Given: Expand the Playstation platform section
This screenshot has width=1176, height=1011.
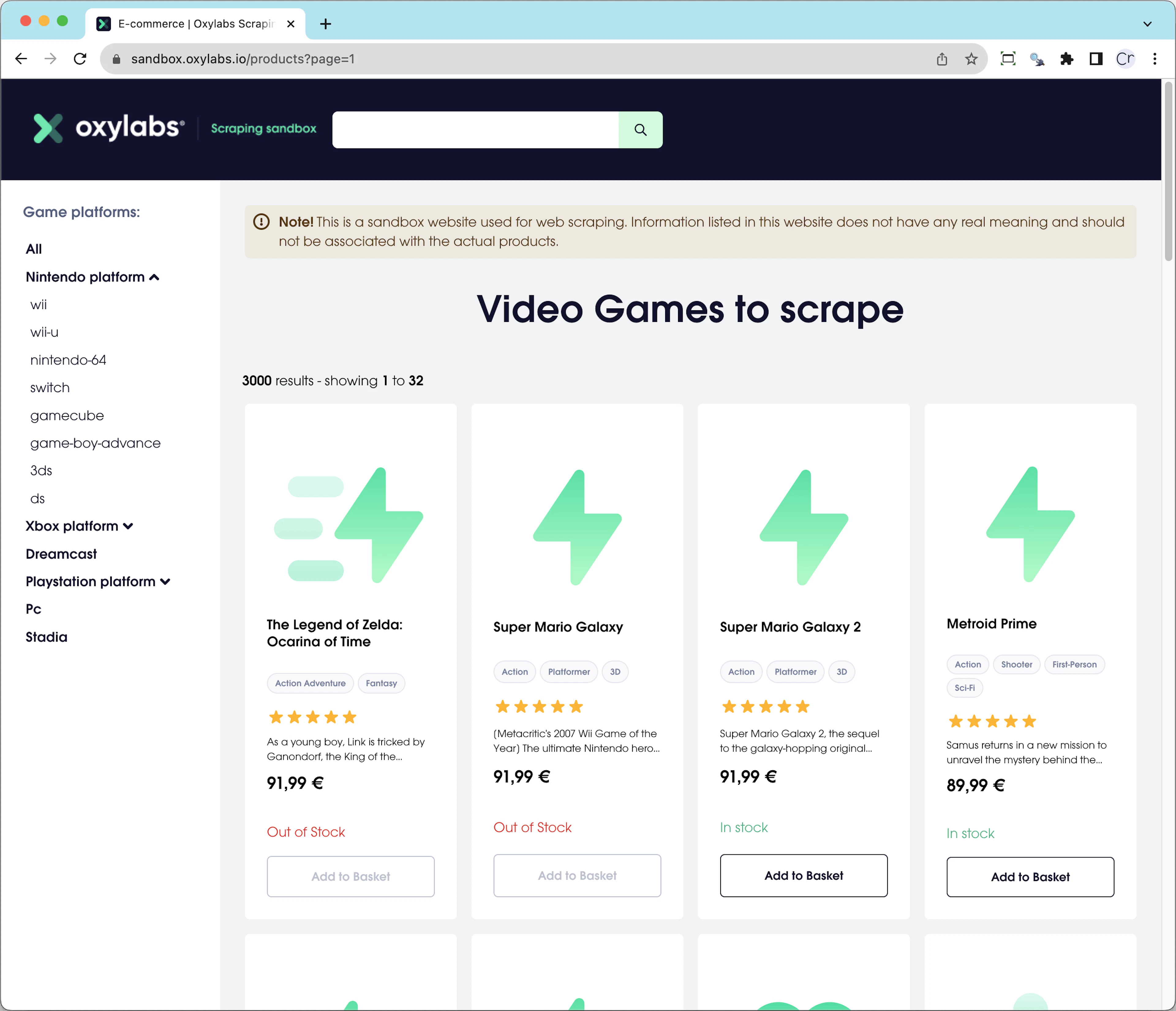Looking at the screenshot, I should 98,582.
